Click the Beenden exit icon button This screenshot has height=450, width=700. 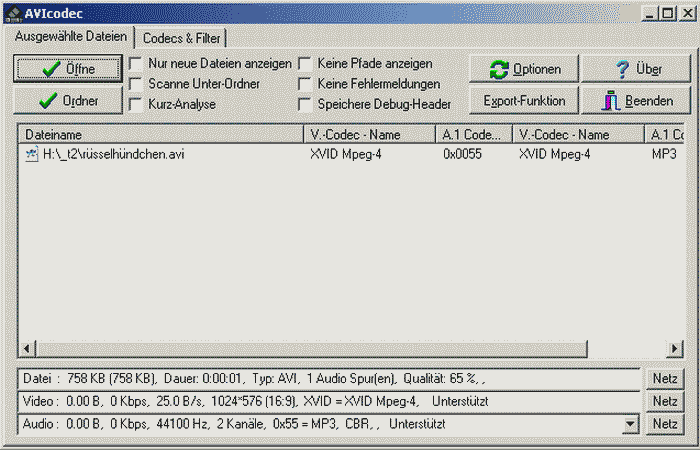coord(637,101)
